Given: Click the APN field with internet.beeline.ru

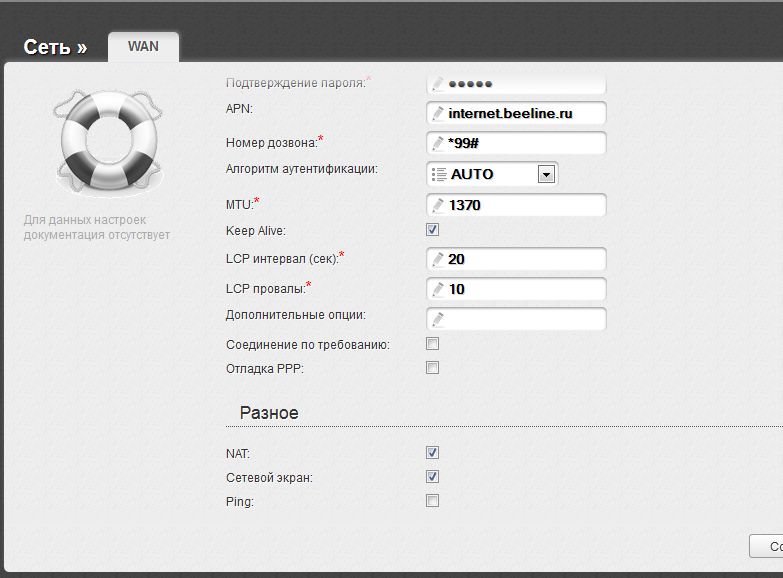Looking at the screenshot, I should [516, 113].
